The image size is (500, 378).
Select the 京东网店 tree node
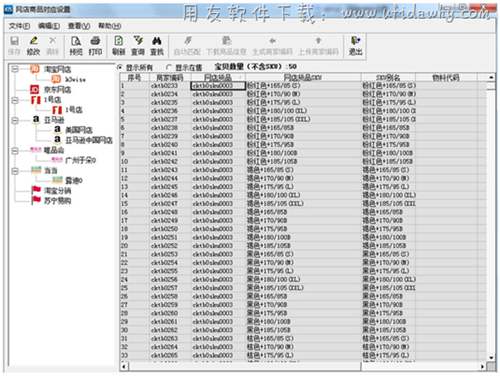57,89
